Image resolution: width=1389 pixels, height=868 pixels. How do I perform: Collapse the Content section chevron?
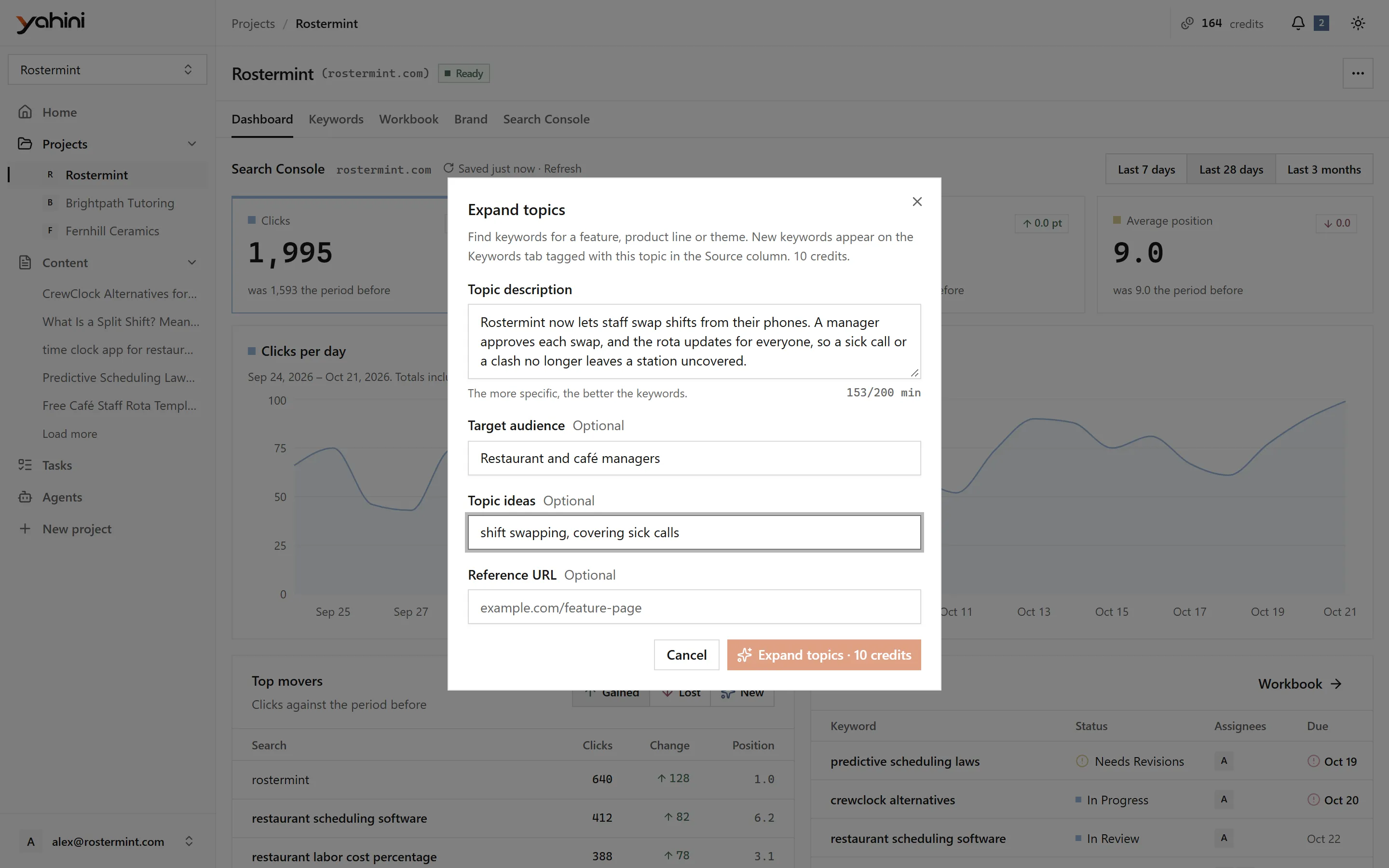tap(191, 262)
